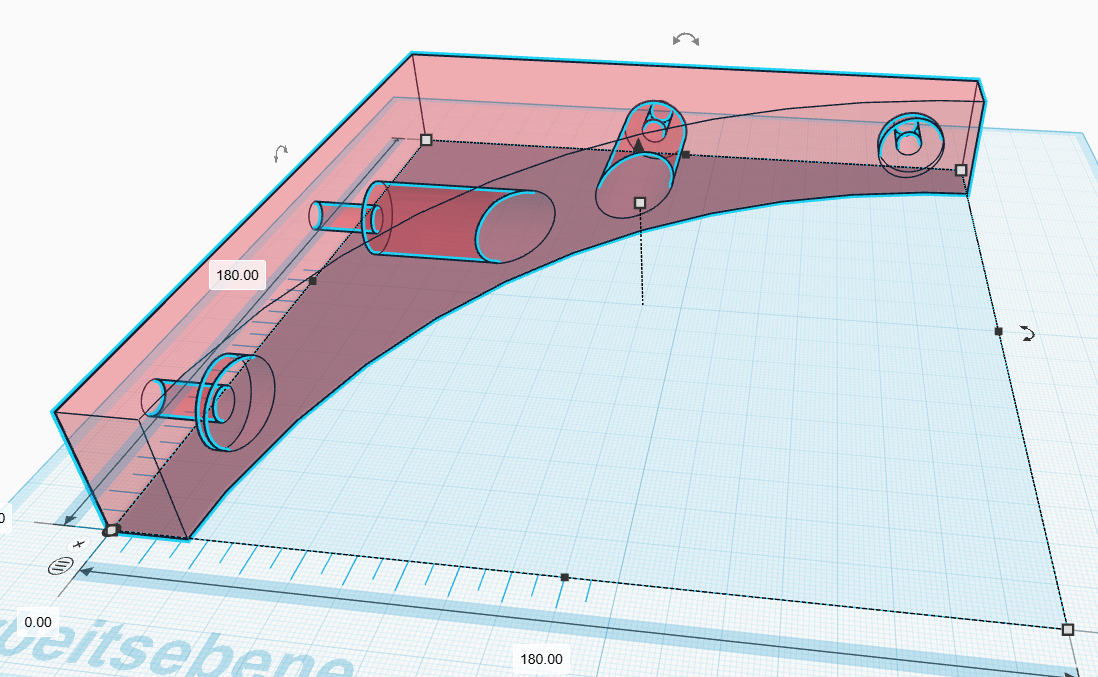The height and width of the screenshot is (677, 1098).
Task: Dismiss the ruler with its small x button
Action: [x=79, y=544]
